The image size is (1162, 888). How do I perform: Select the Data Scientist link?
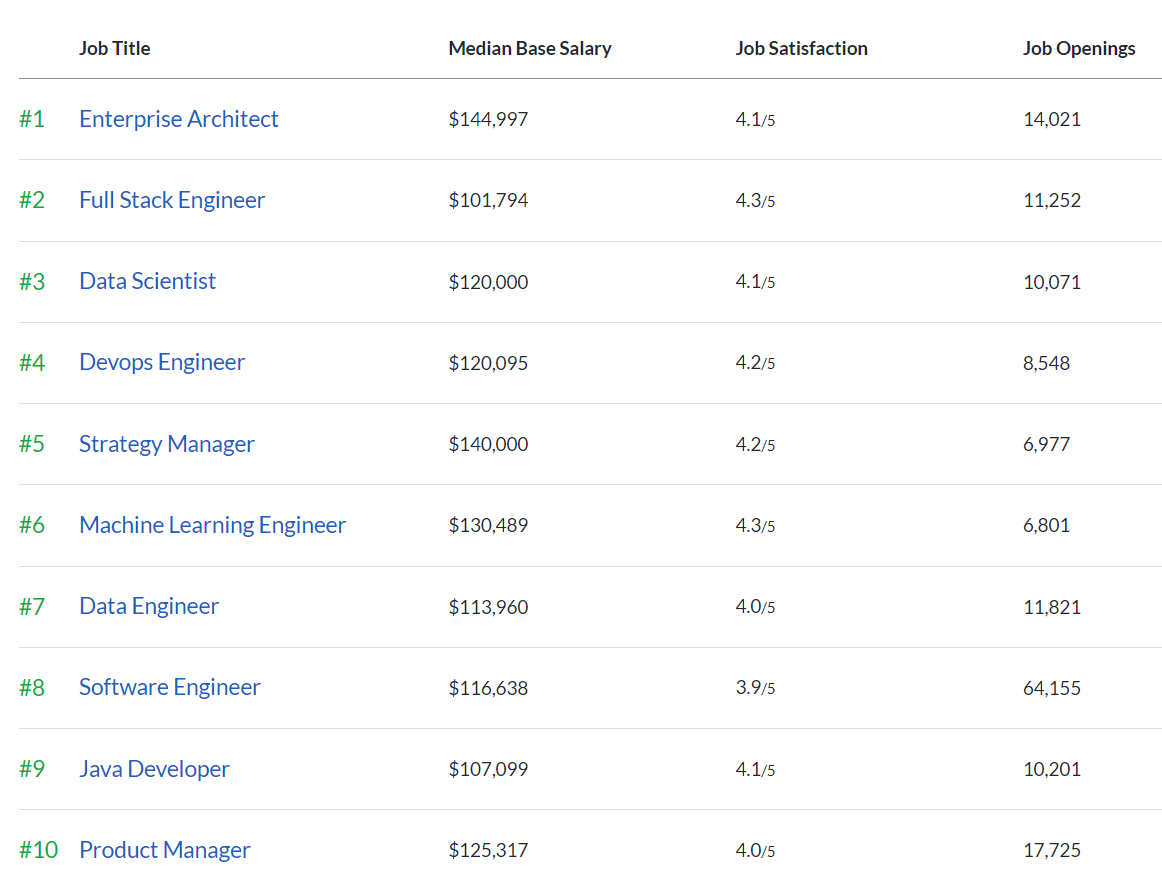coord(147,281)
